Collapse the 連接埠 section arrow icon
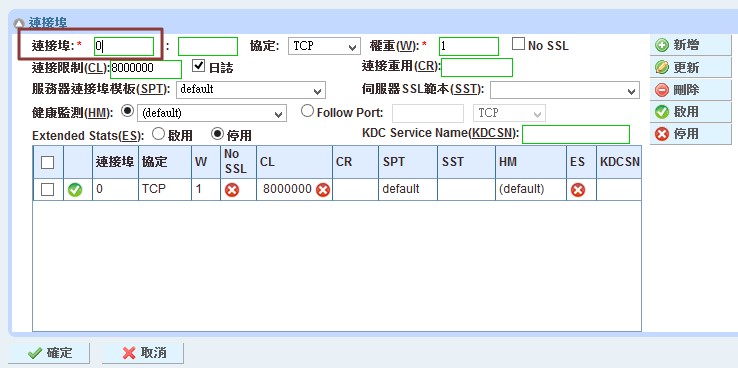Screen dimensions: 738x368 click(19, 23)
